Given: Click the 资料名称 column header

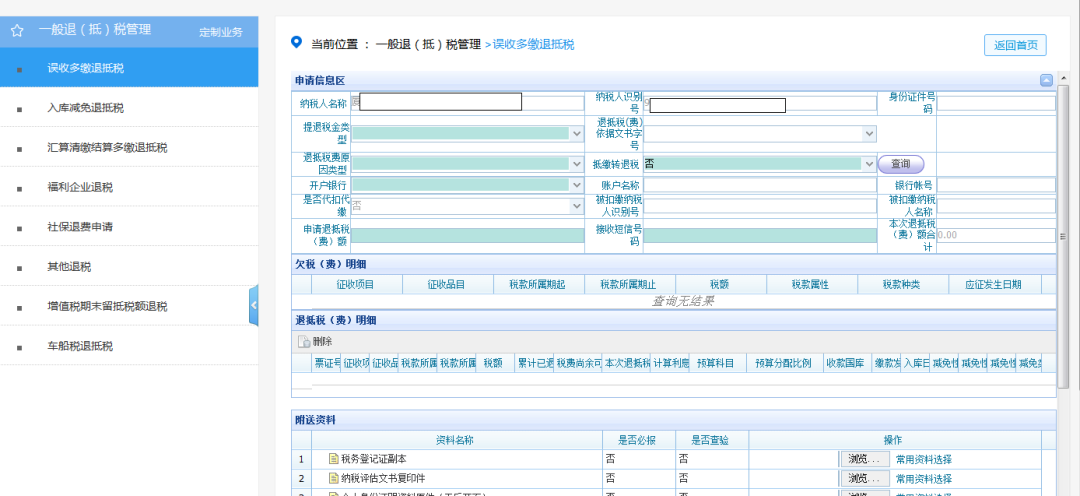Looking at the screenshot, I should (455, 440).
